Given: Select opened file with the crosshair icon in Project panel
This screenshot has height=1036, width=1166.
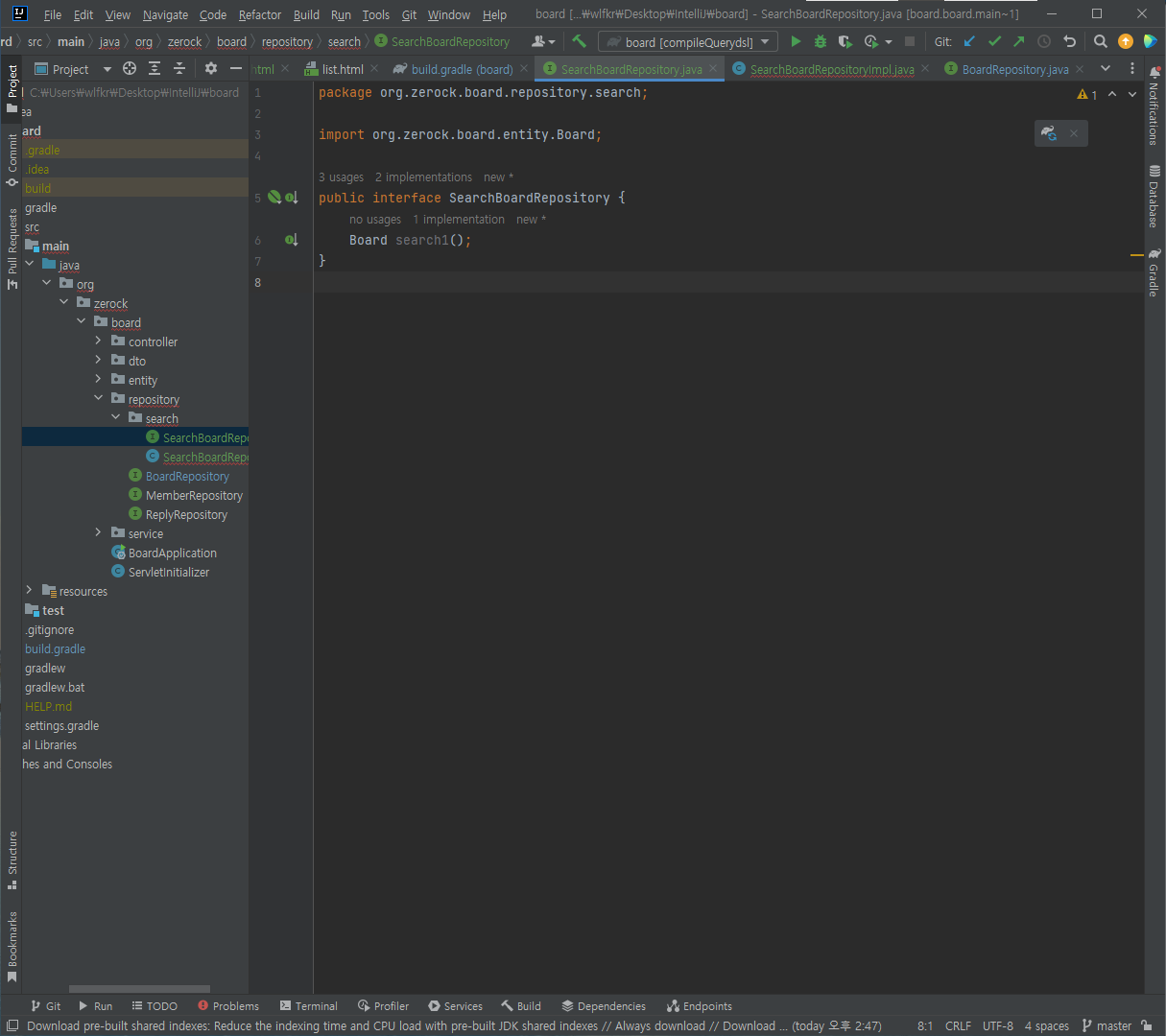Looking at the screenshot, I should pos(130,68).
